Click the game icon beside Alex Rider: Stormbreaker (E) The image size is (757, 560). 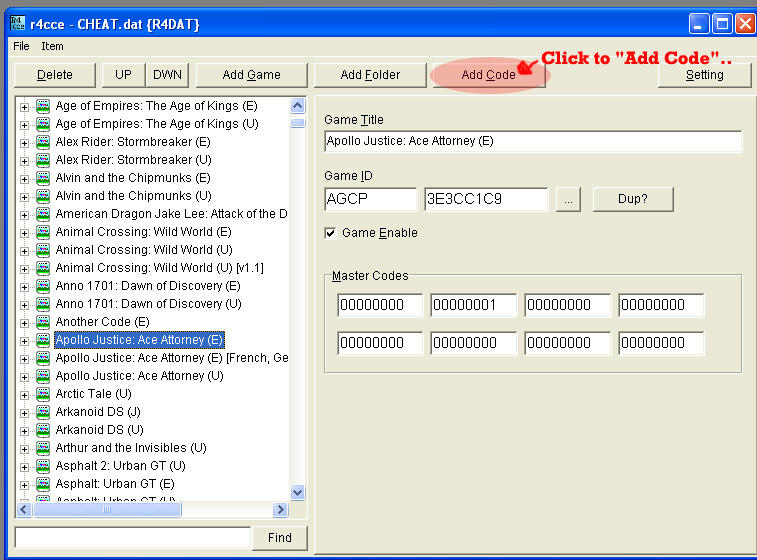pyautogui.click(x=43, y=142)
